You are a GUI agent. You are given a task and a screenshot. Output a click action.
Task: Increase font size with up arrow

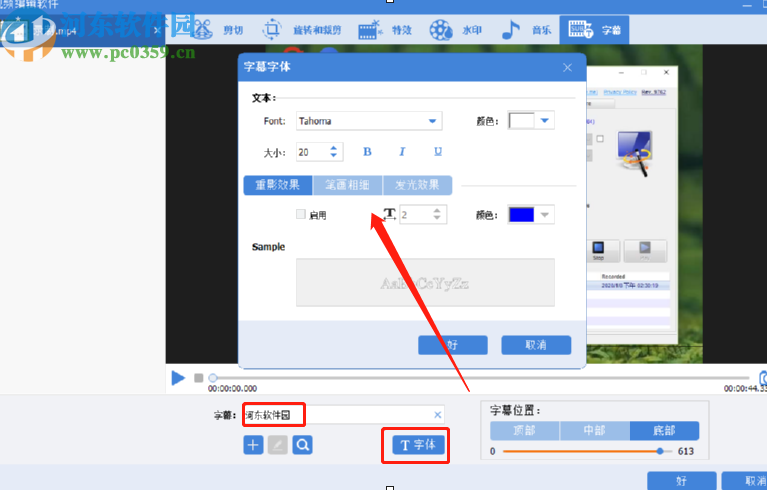[334, 148]
